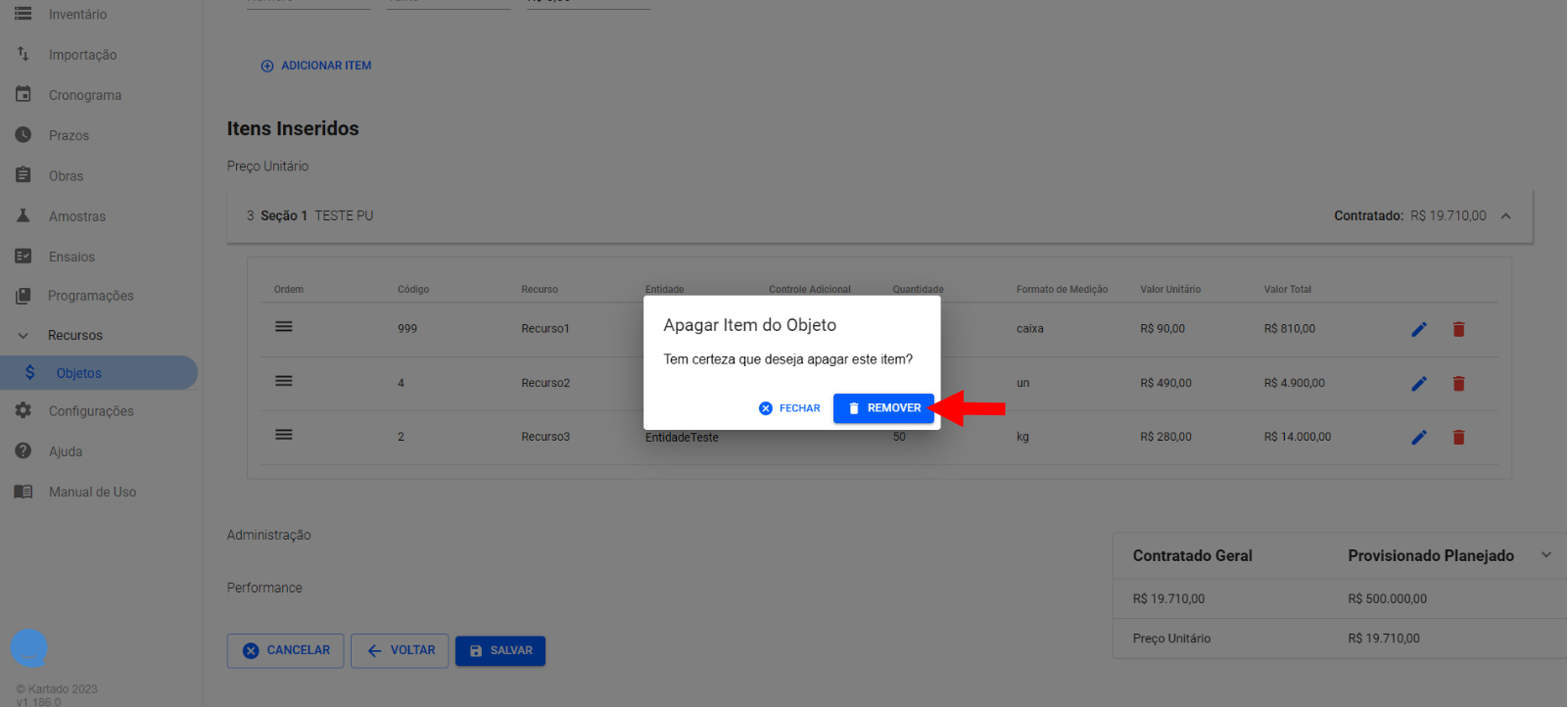Collapse the Contratado Geral summary panel

1545,555
